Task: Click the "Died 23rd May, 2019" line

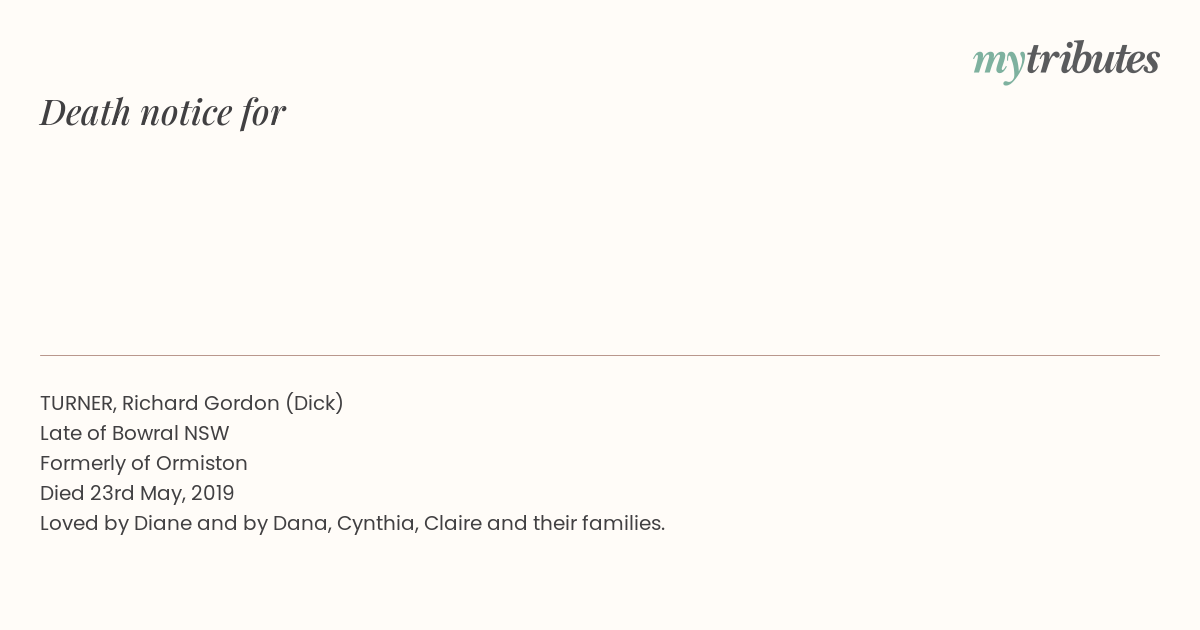Action: coord(137,493)
